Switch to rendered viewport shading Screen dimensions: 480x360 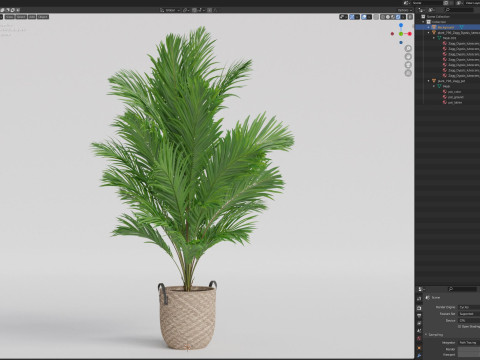pyautogui.click(x=398, y=17)
